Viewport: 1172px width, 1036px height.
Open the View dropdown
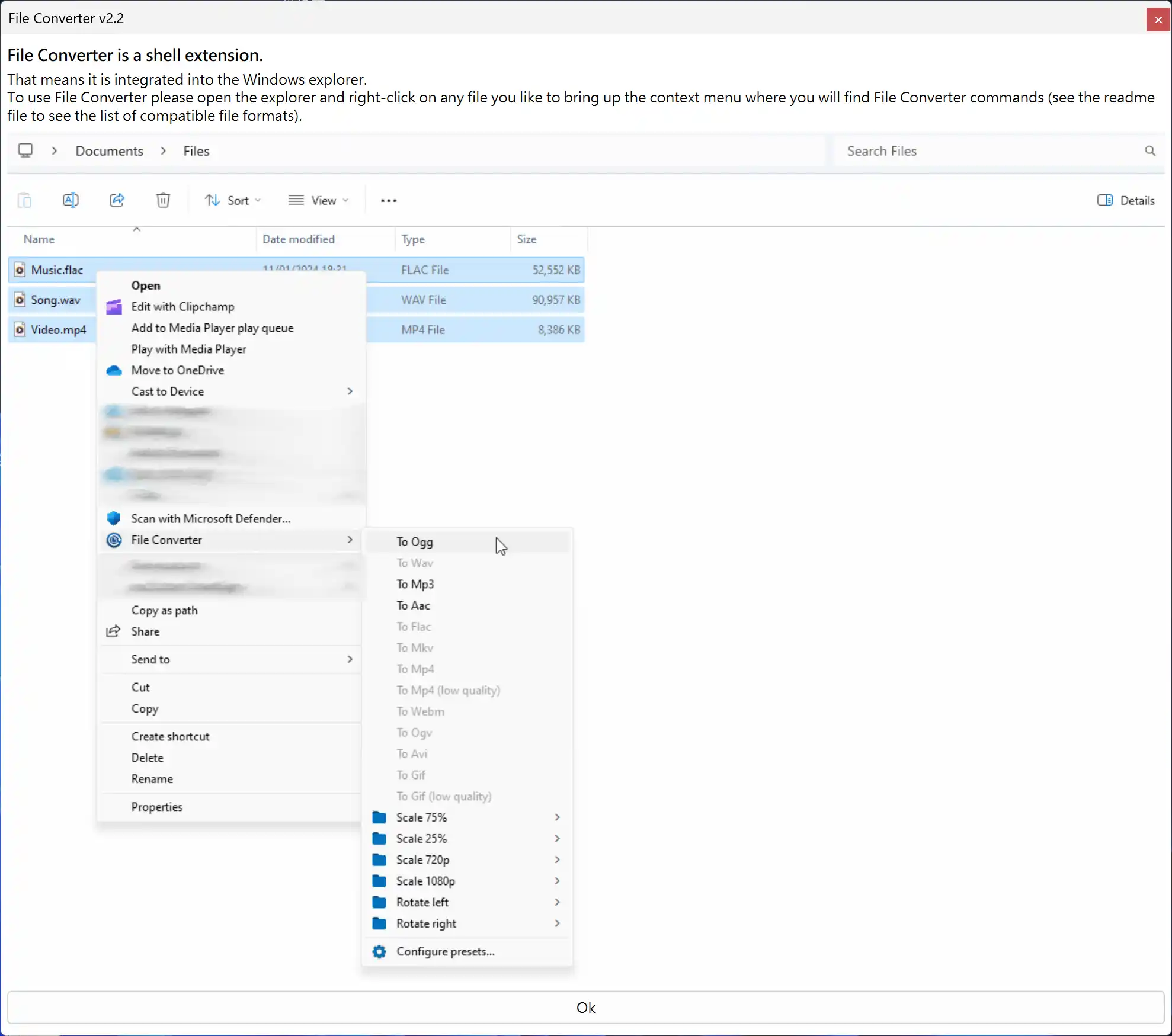(318, 200)
